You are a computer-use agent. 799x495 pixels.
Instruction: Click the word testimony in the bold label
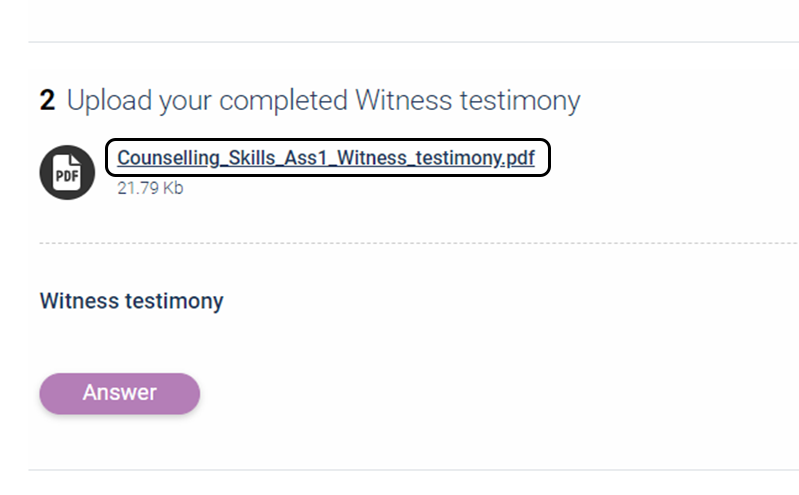point(174,301)
